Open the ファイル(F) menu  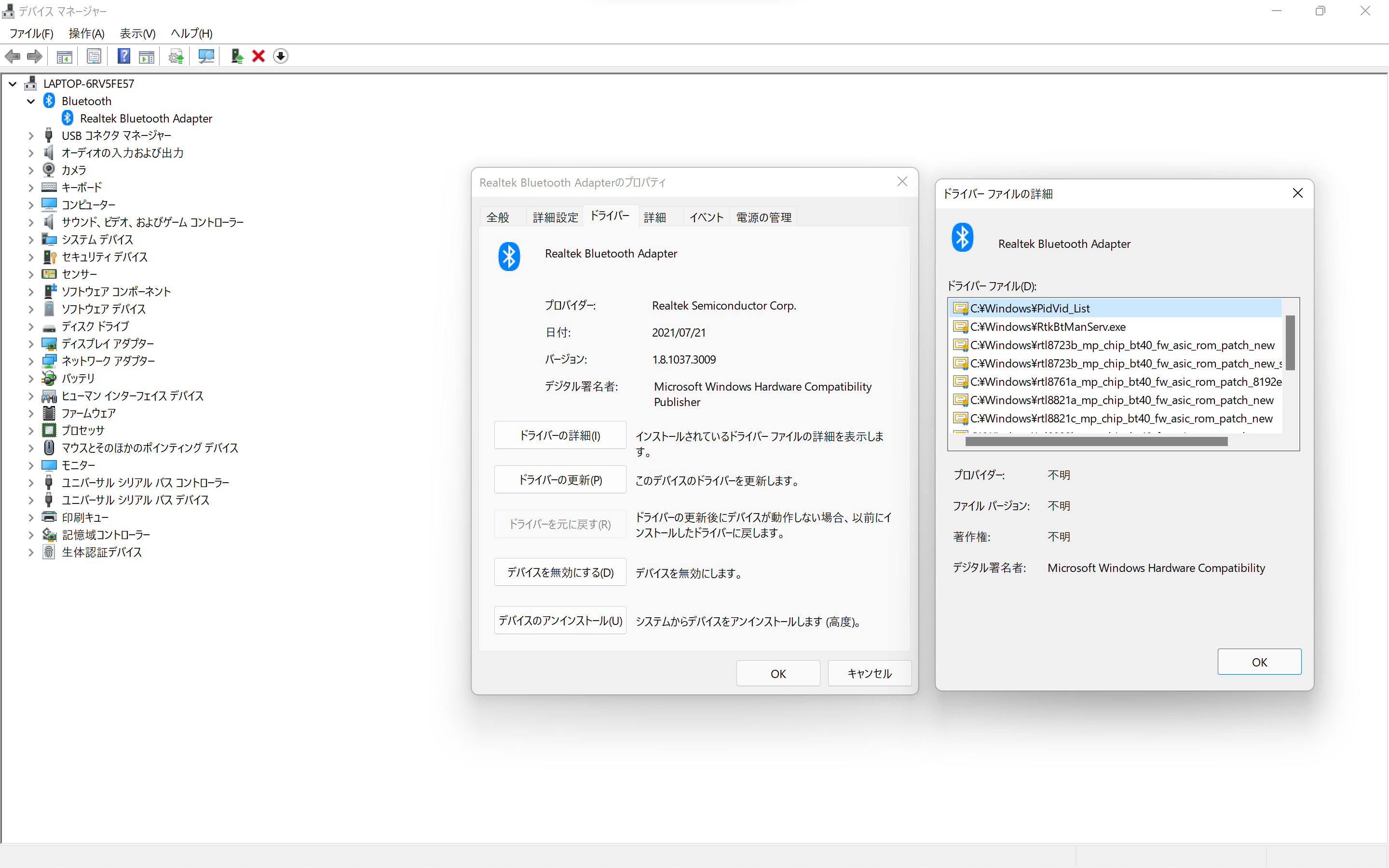click(31, 33)
